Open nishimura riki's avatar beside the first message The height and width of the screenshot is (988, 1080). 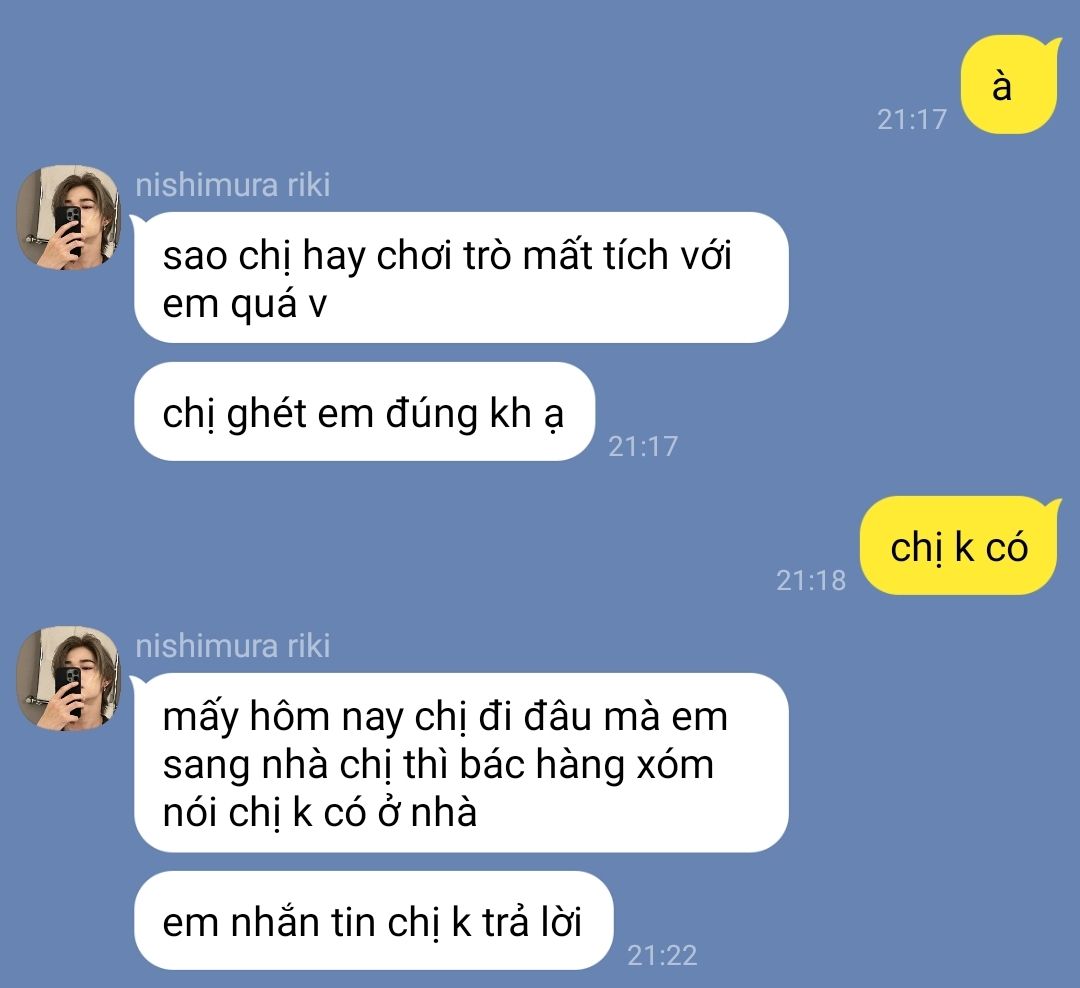click(68, 217)
